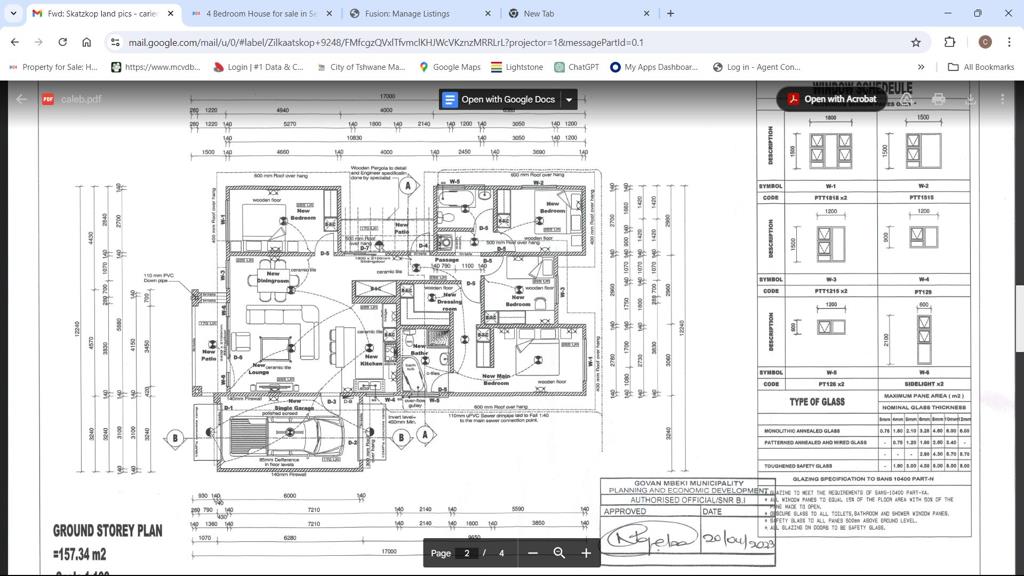Show hidden bookmarks with the overflow chevron
The height and width of the screenshot is (576, 1024).
(923, 67)
